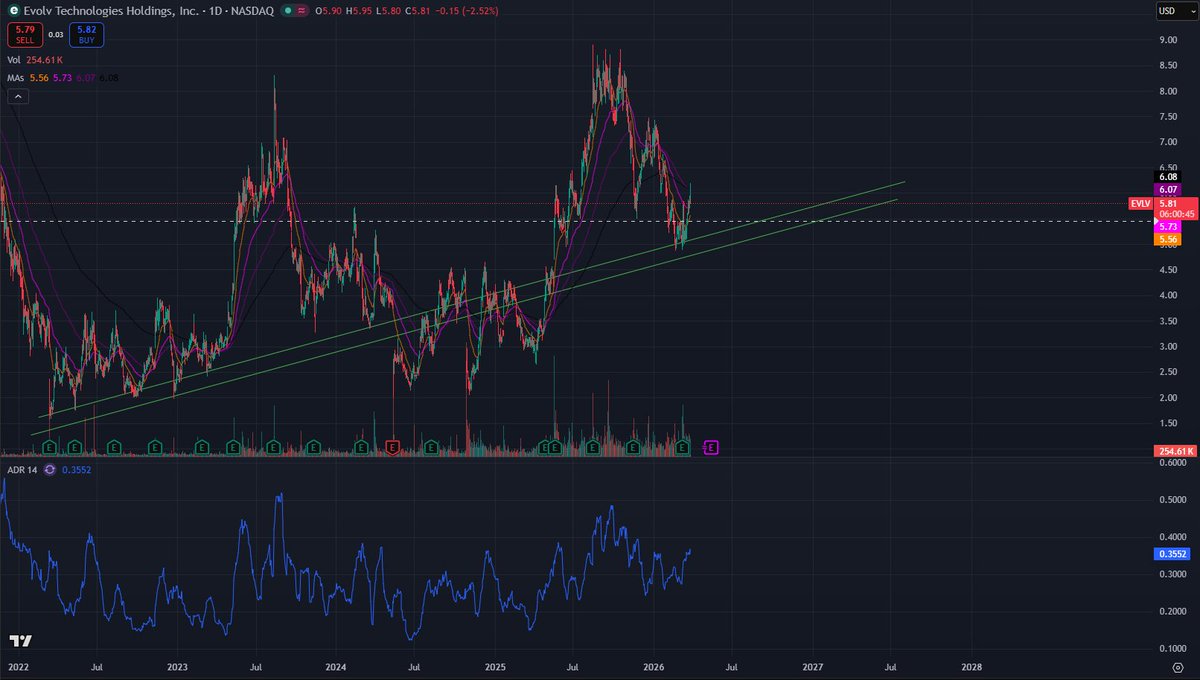Click the black 6.08 price scale label
Image resolution: width=1200 pixels, height=680 pixels.
(1168, 176)
